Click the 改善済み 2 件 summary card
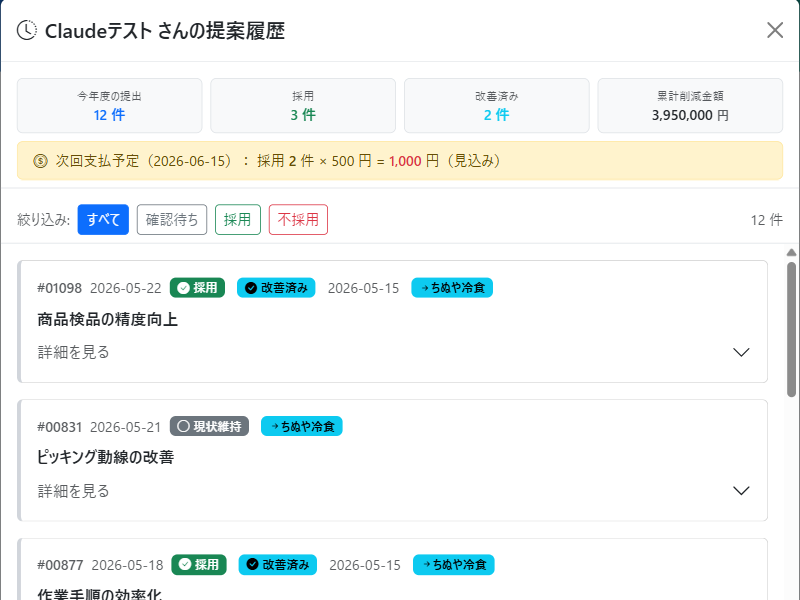The height and width of the screenshot is (600, 800). point(496,106)
